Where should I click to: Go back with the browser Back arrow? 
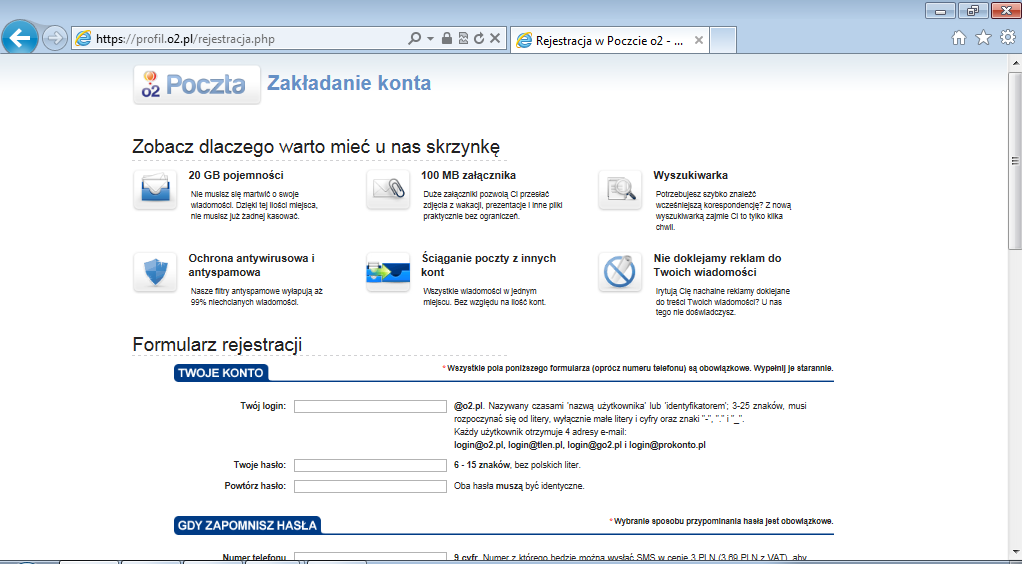point(20,39)
